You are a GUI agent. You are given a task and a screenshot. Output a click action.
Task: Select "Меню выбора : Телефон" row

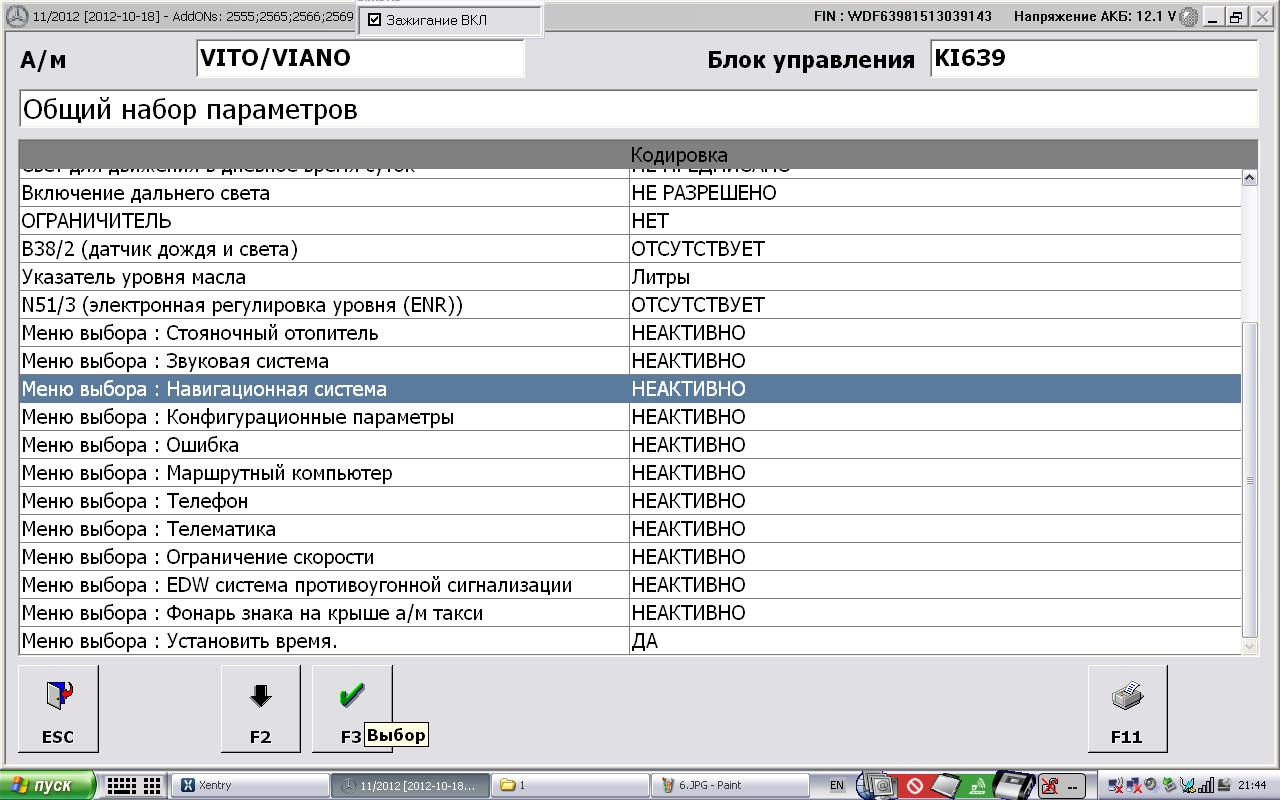pyautogui.click(x=630, y=501)
